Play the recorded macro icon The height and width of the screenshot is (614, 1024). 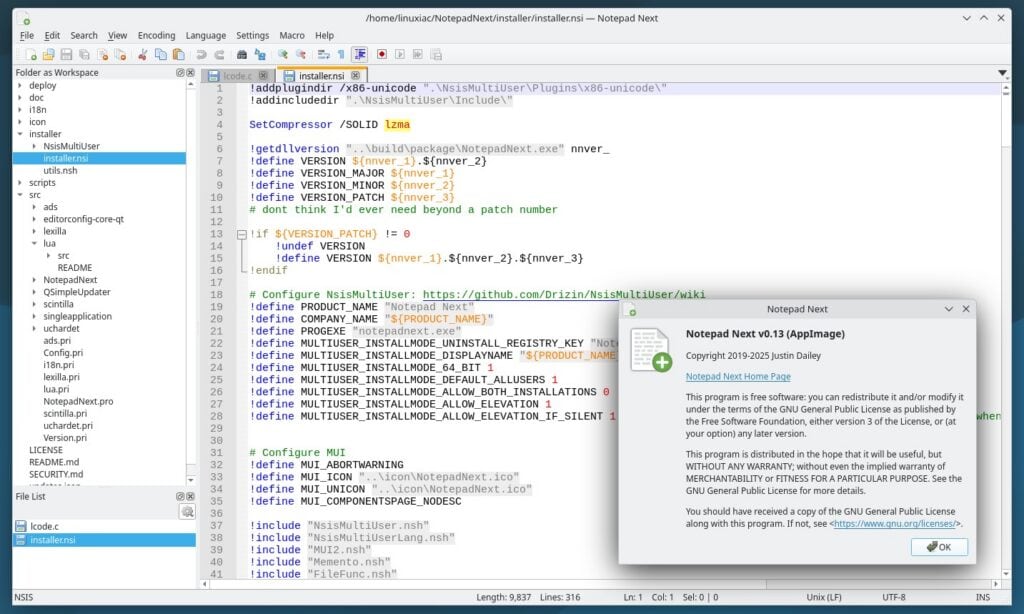[x=400, y=53]
